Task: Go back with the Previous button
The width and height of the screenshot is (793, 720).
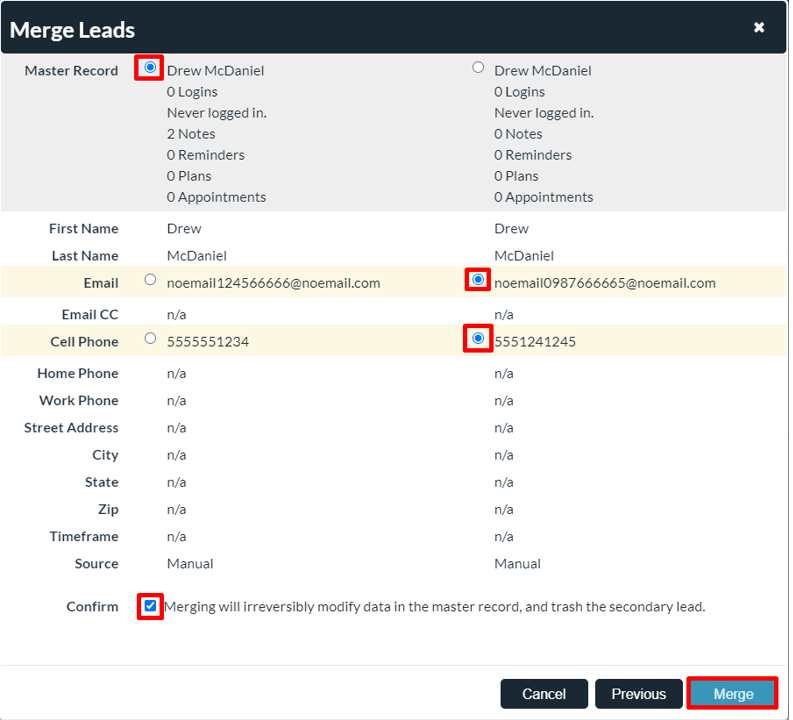Action: point(638,694)
